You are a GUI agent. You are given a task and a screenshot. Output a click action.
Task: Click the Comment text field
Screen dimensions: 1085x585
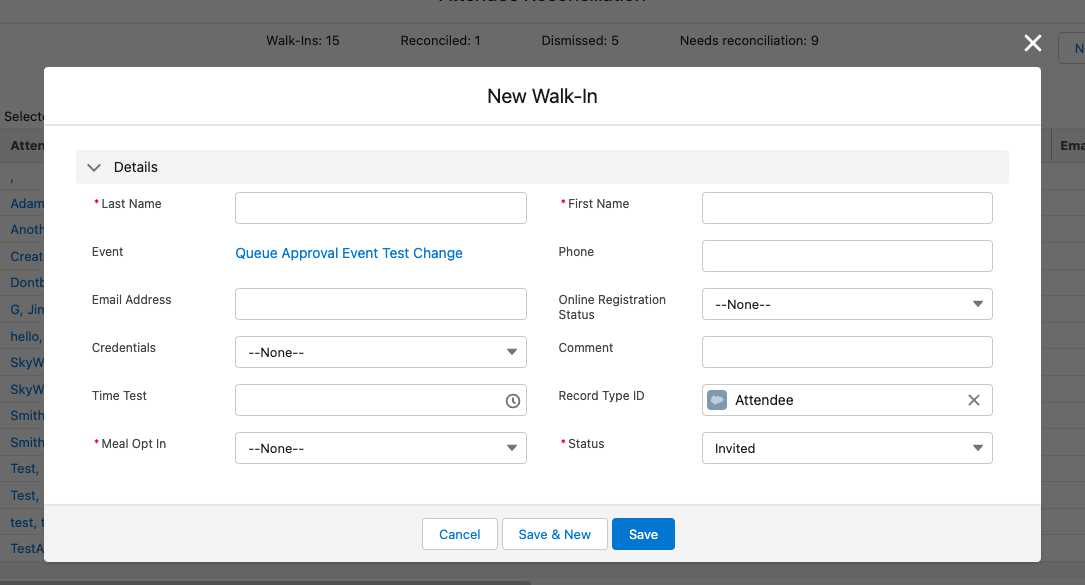[x=847, y=352]
